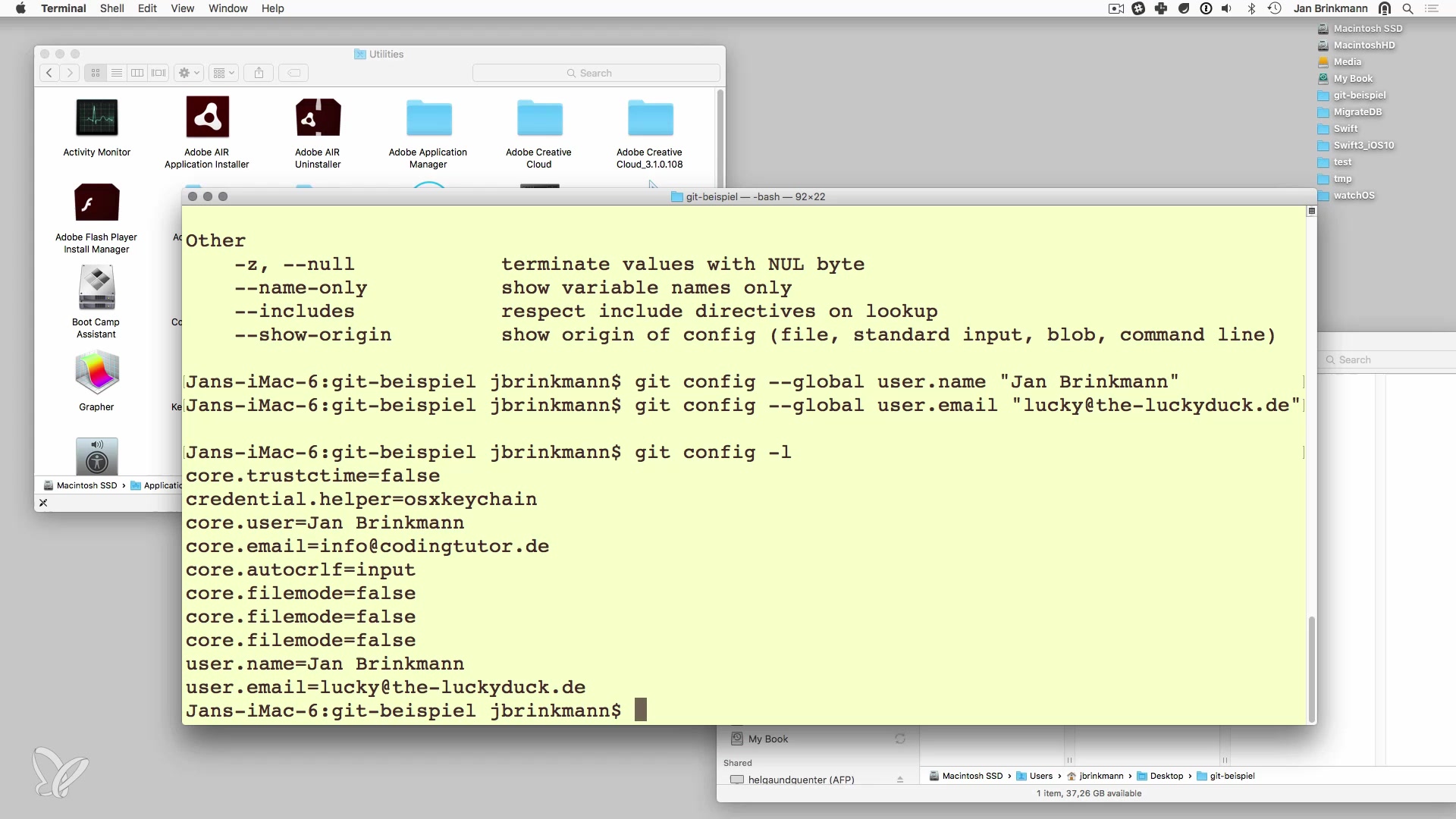
Task: Eject the helgaundquenter AFP share
Action: pyautogui.click(x=900, y=780)
